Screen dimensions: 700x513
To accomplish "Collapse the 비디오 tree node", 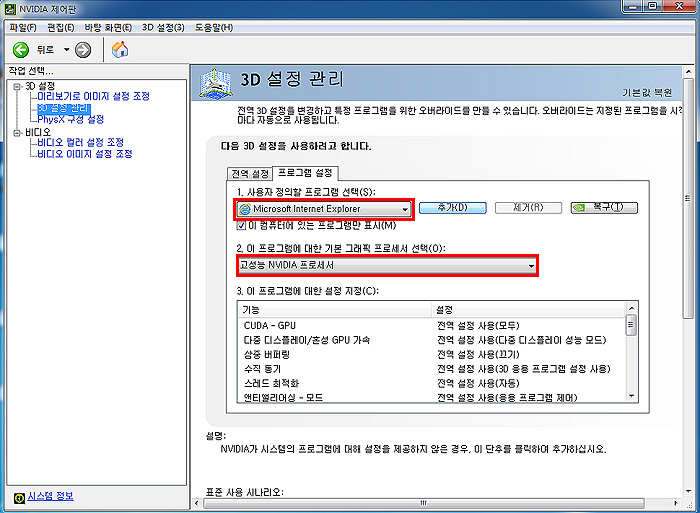I will (17, 133).
